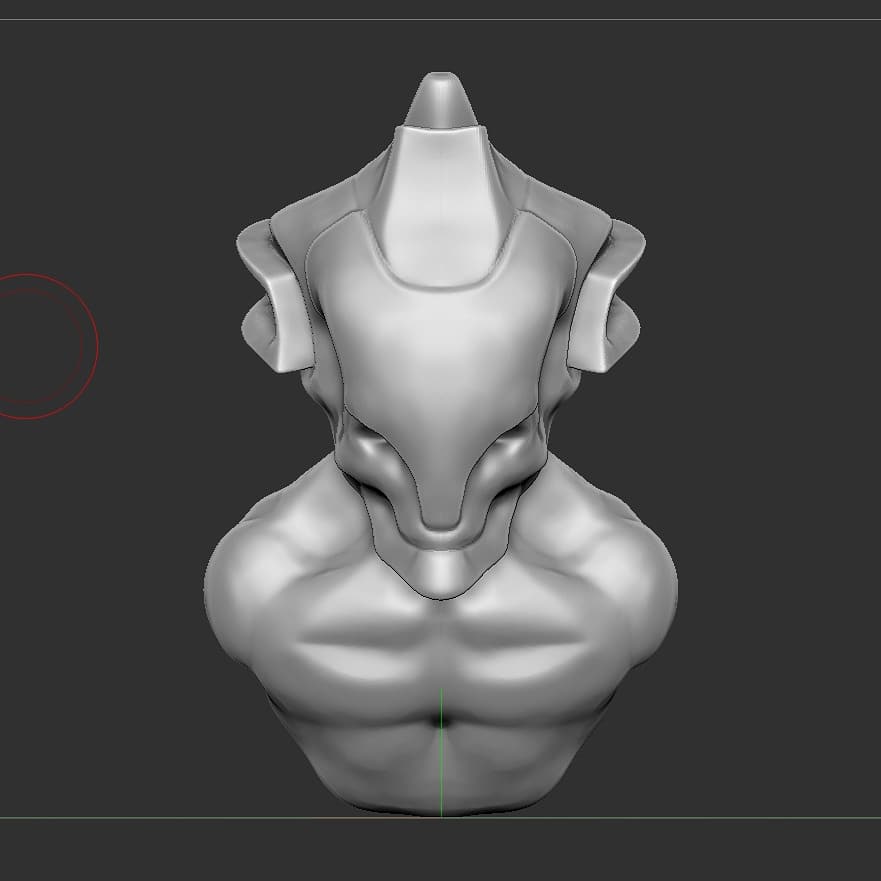The height and width of the screenshot is (881, 881).
Task: Select the central face mask plate of the sculpt
Action: tap(440, 371)
